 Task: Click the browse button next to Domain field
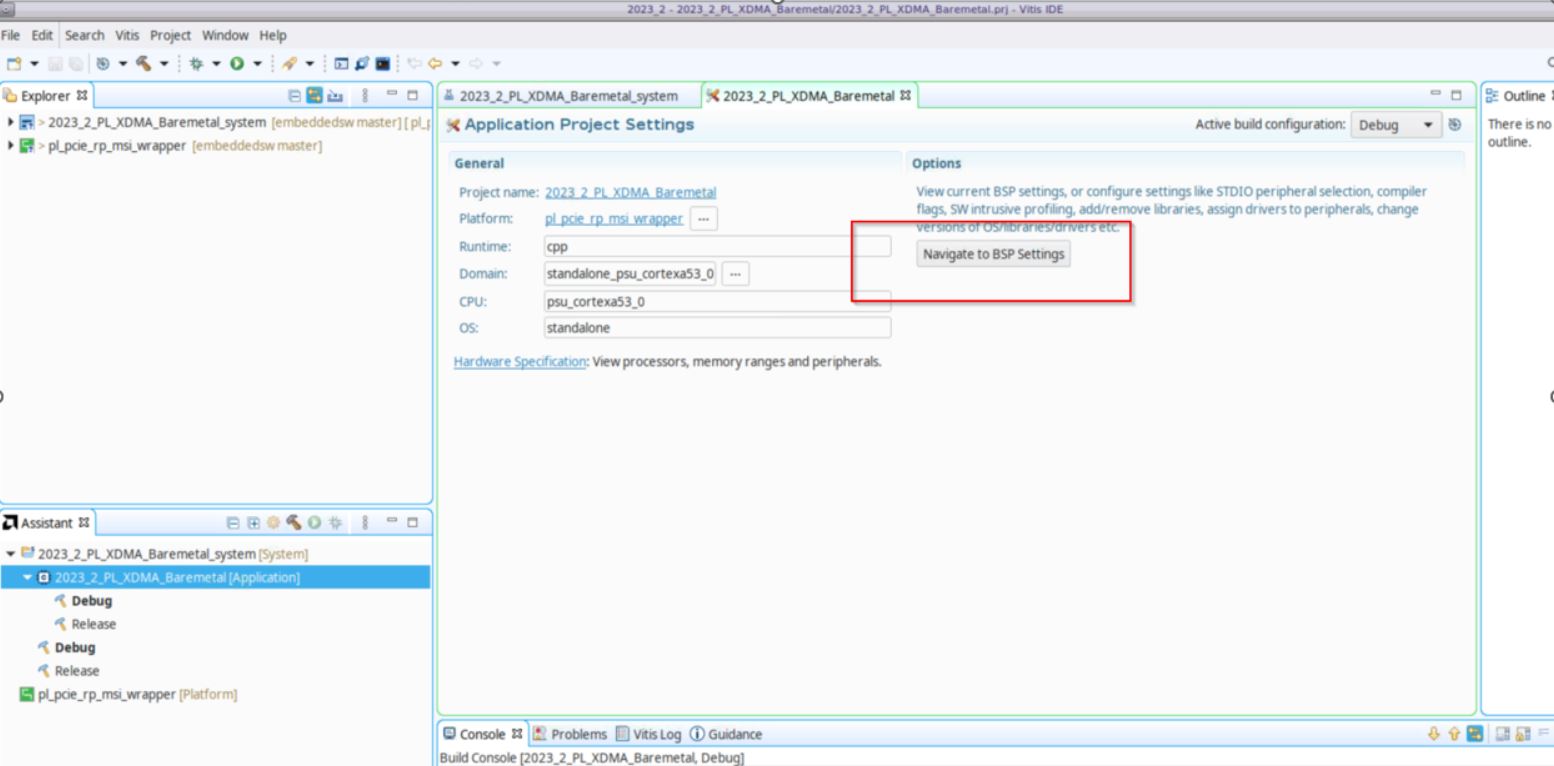point(736,273)
